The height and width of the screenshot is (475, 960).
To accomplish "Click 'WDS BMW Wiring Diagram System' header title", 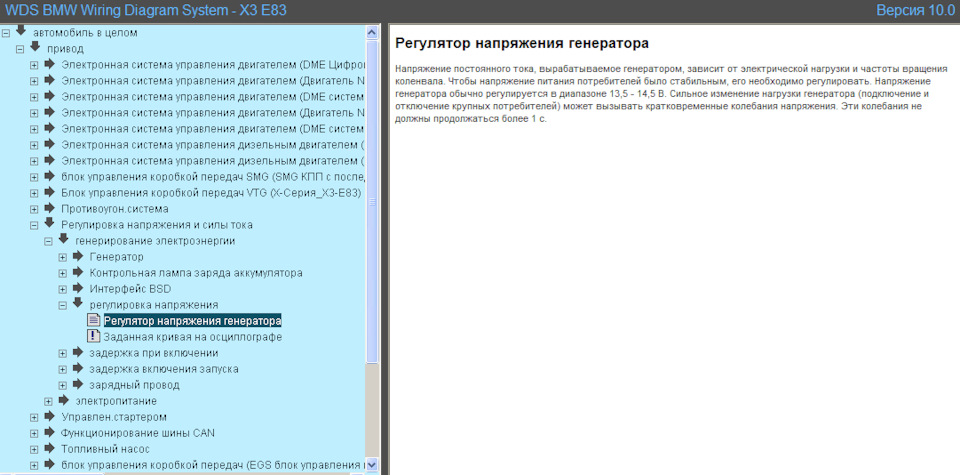I will pos(146,10).
